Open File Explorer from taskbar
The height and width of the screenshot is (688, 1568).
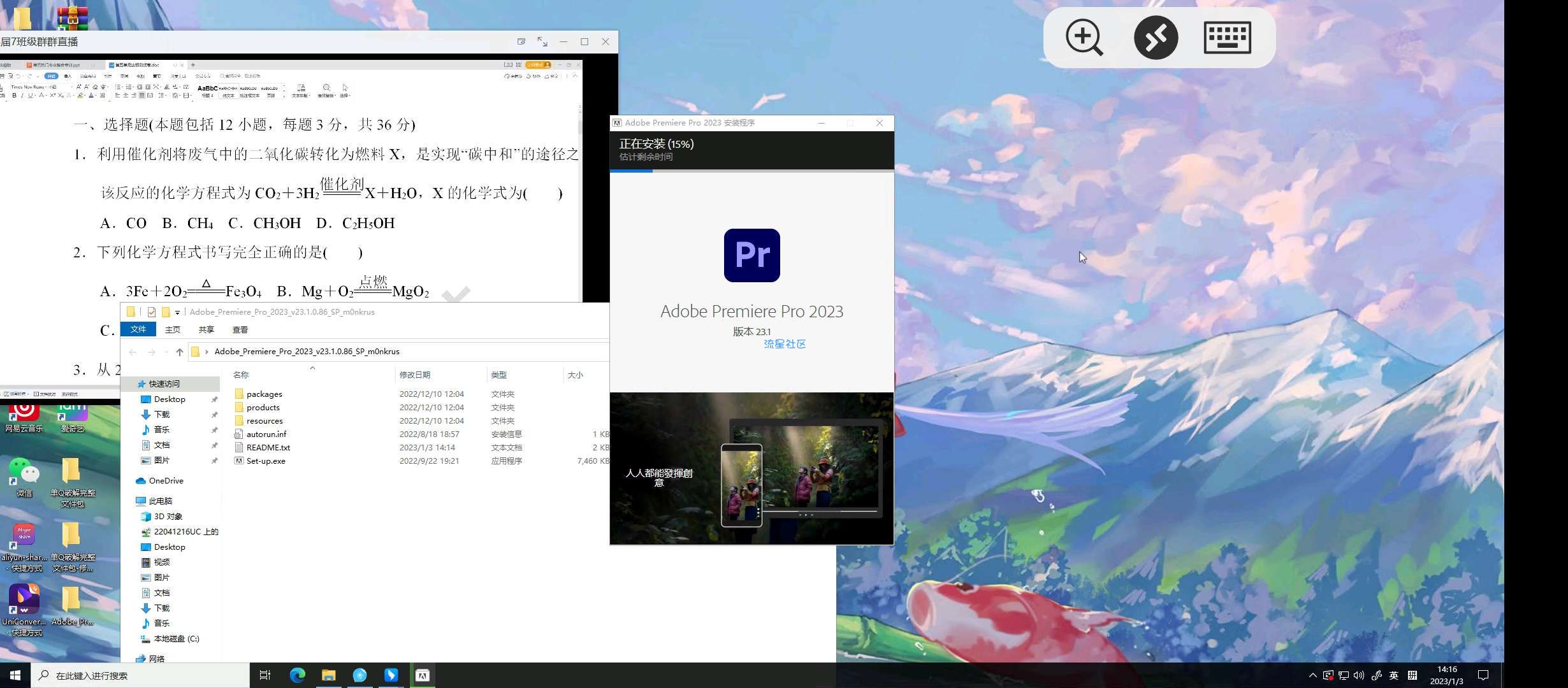tap(328, 675)
